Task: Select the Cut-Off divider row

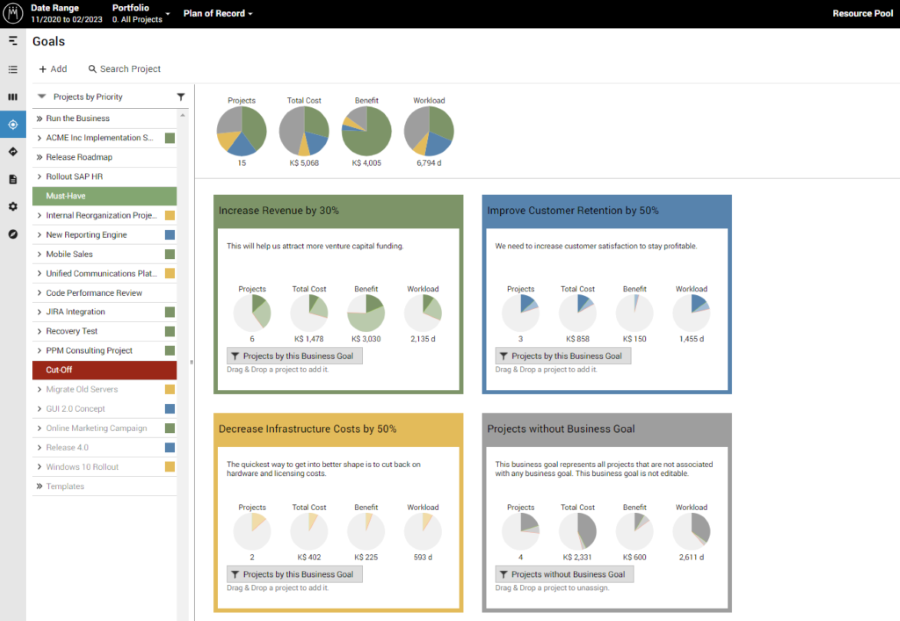Action: 104,370
